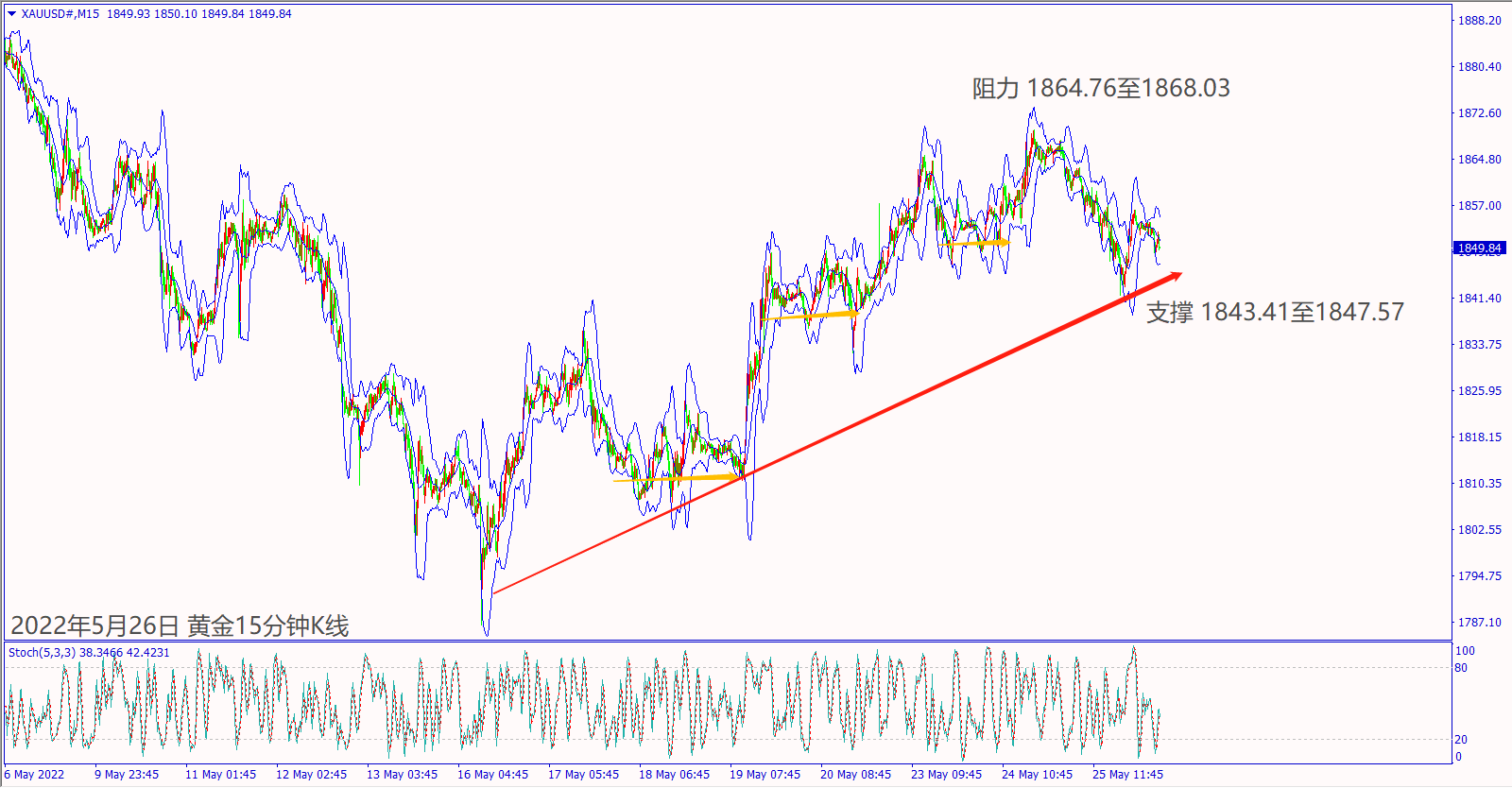Click the 25 May 11:45 time label
Viewport: 1512px width, 788px height.
click(1127, 775)
